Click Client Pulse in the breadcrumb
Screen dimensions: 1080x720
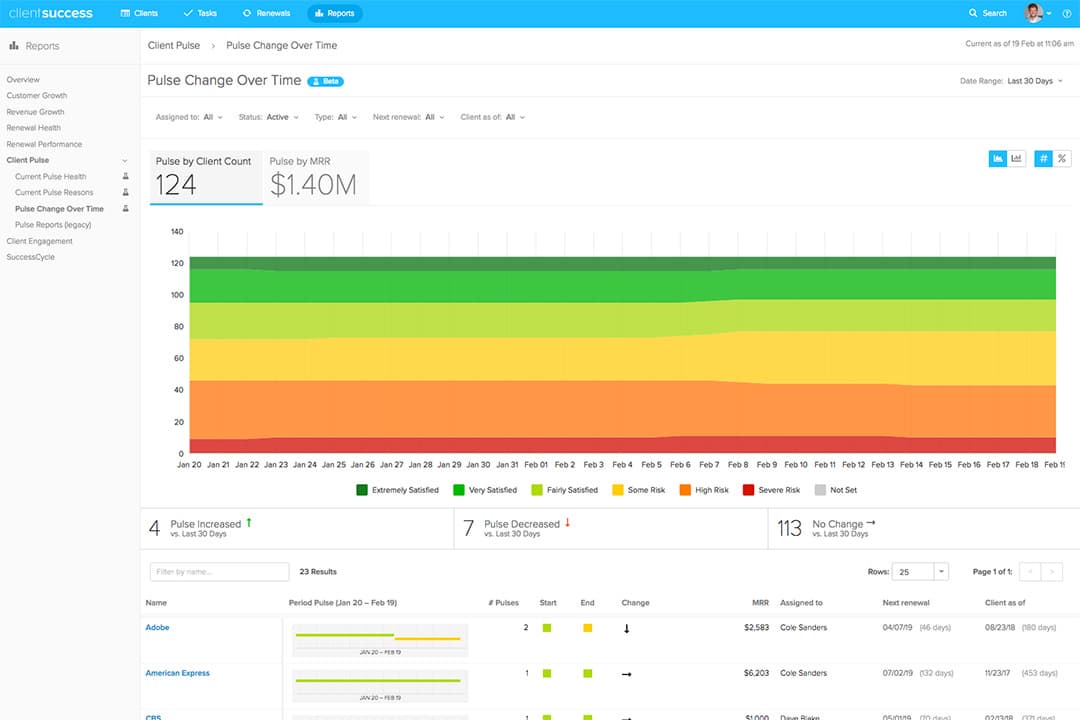(174, 45)
